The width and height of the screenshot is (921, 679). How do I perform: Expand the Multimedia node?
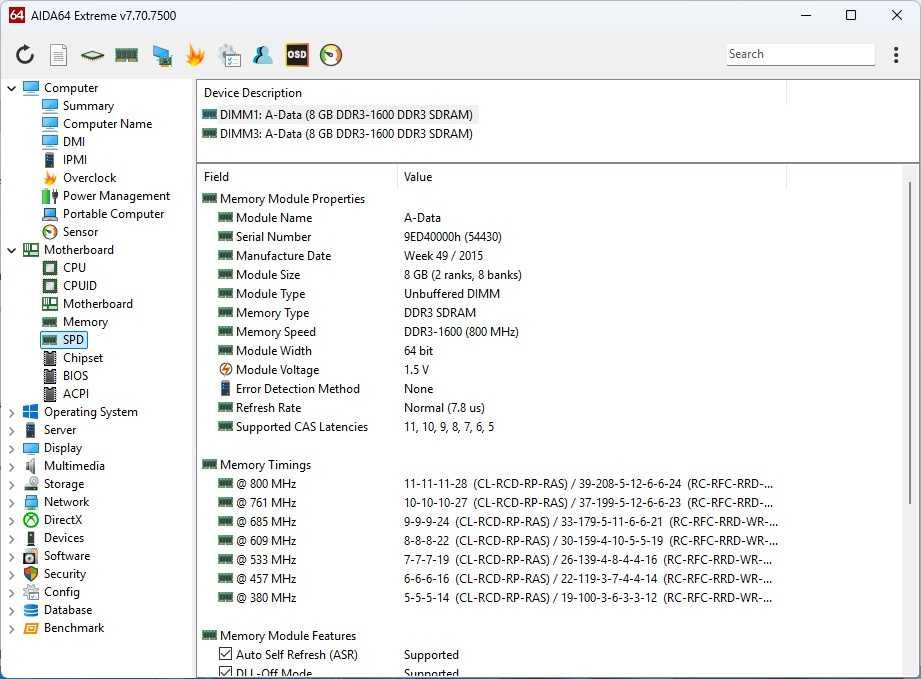tap(11, 466)
